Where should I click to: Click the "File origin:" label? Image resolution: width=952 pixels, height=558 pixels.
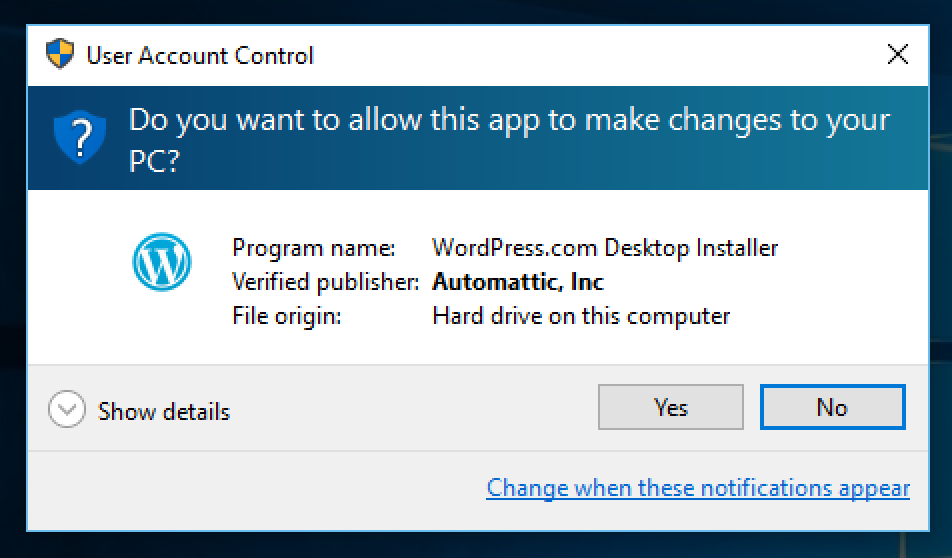[x=287, y=316]
